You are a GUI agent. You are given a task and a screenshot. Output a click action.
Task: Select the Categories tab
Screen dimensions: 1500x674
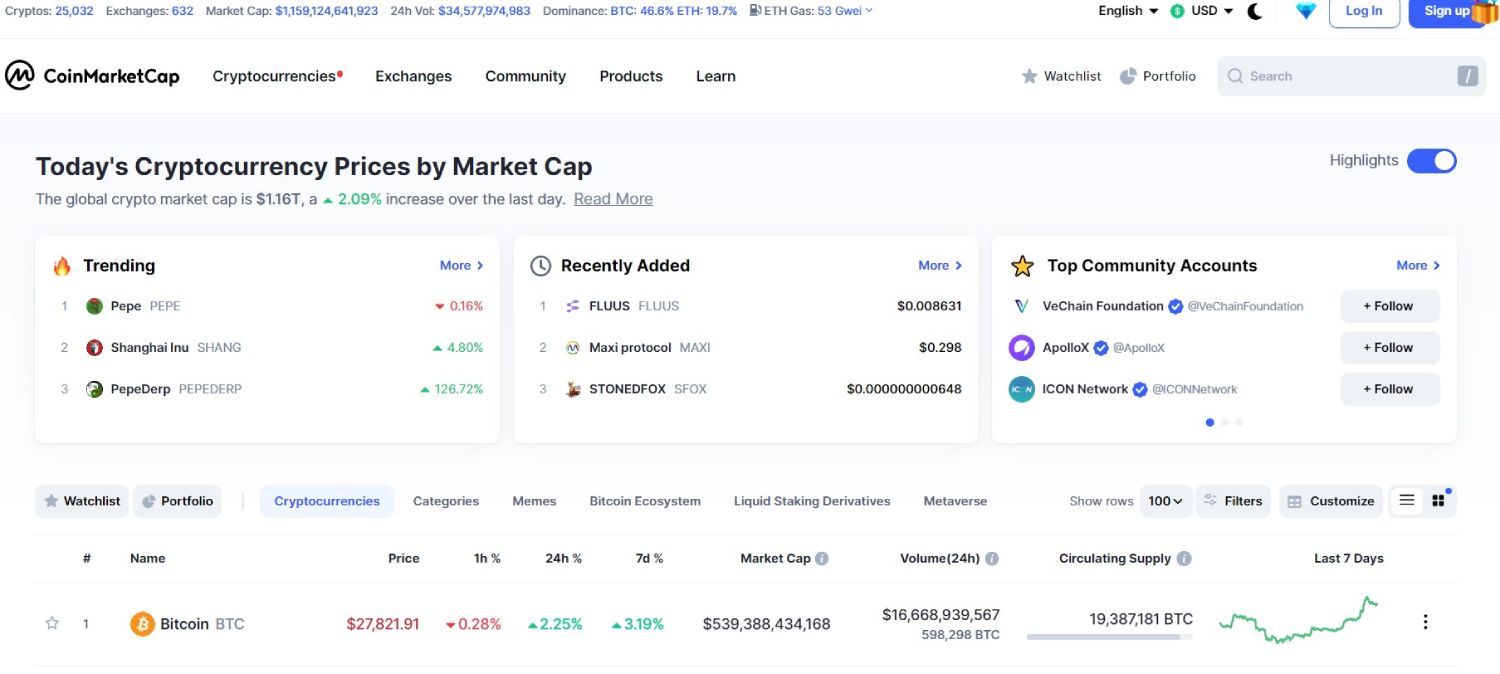pyautogui.click(x=446, y=501)
